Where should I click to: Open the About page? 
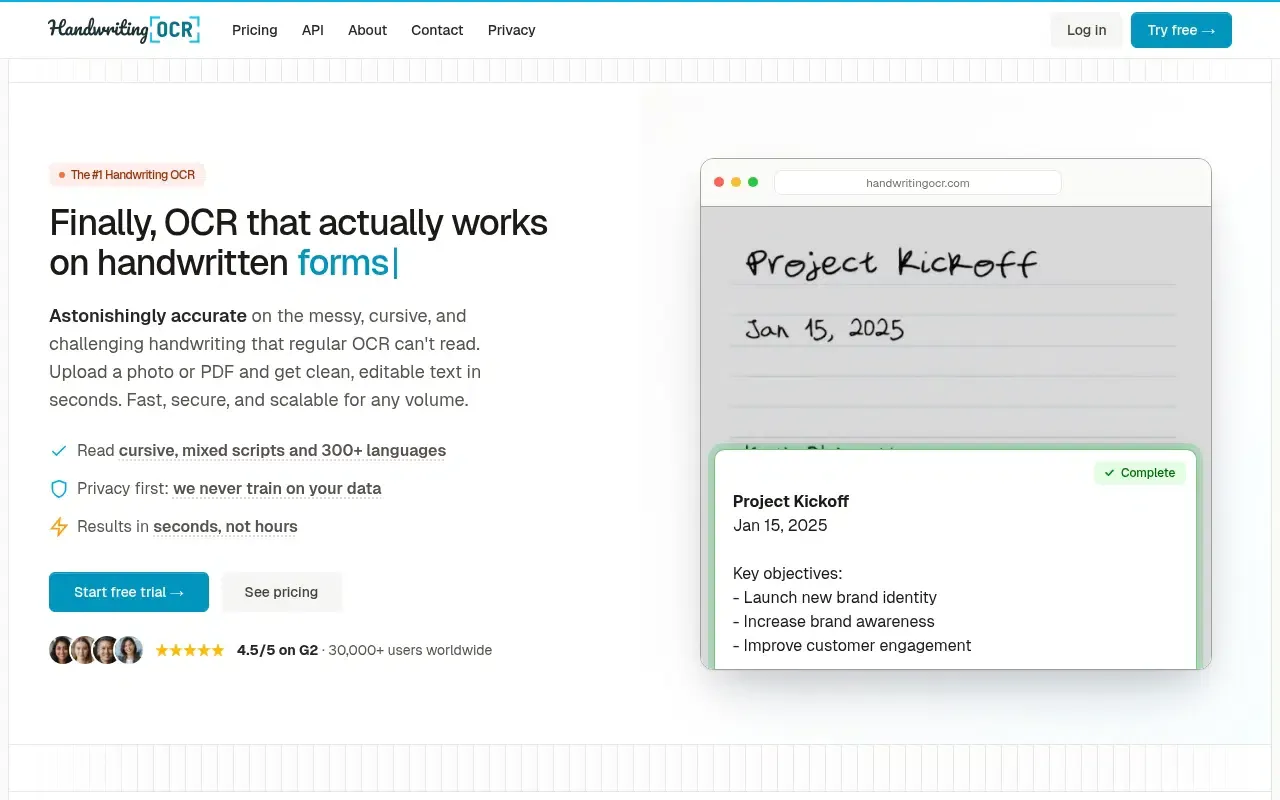pos(367,30)
